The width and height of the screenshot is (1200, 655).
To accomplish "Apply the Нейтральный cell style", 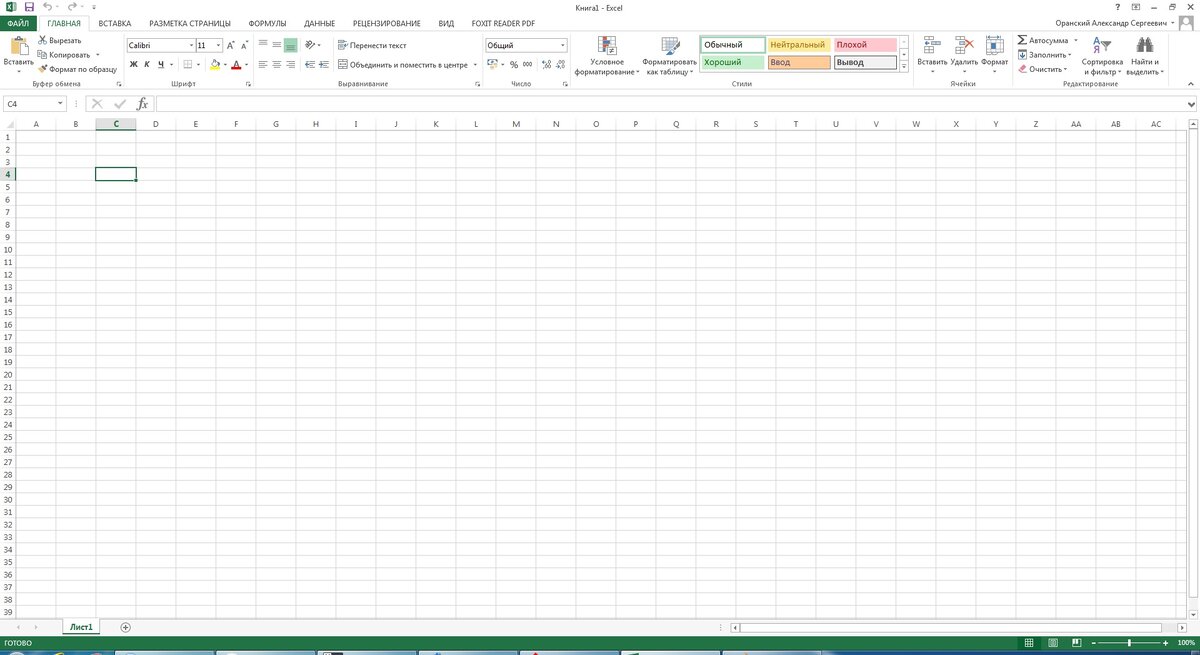I will point(799,45).
